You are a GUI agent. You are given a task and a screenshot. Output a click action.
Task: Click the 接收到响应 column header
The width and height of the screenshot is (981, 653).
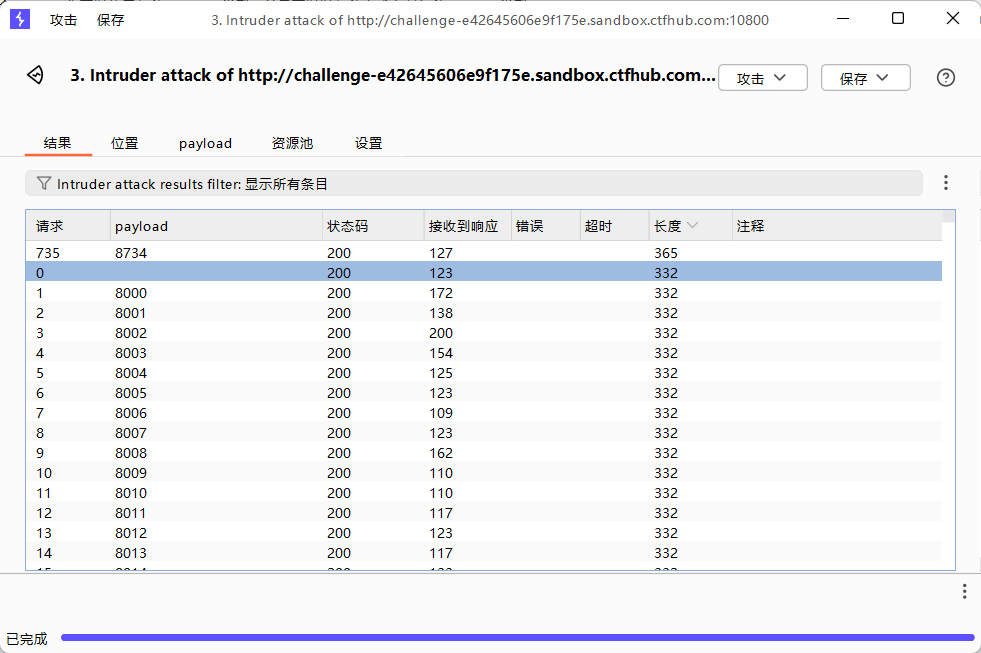462,226
